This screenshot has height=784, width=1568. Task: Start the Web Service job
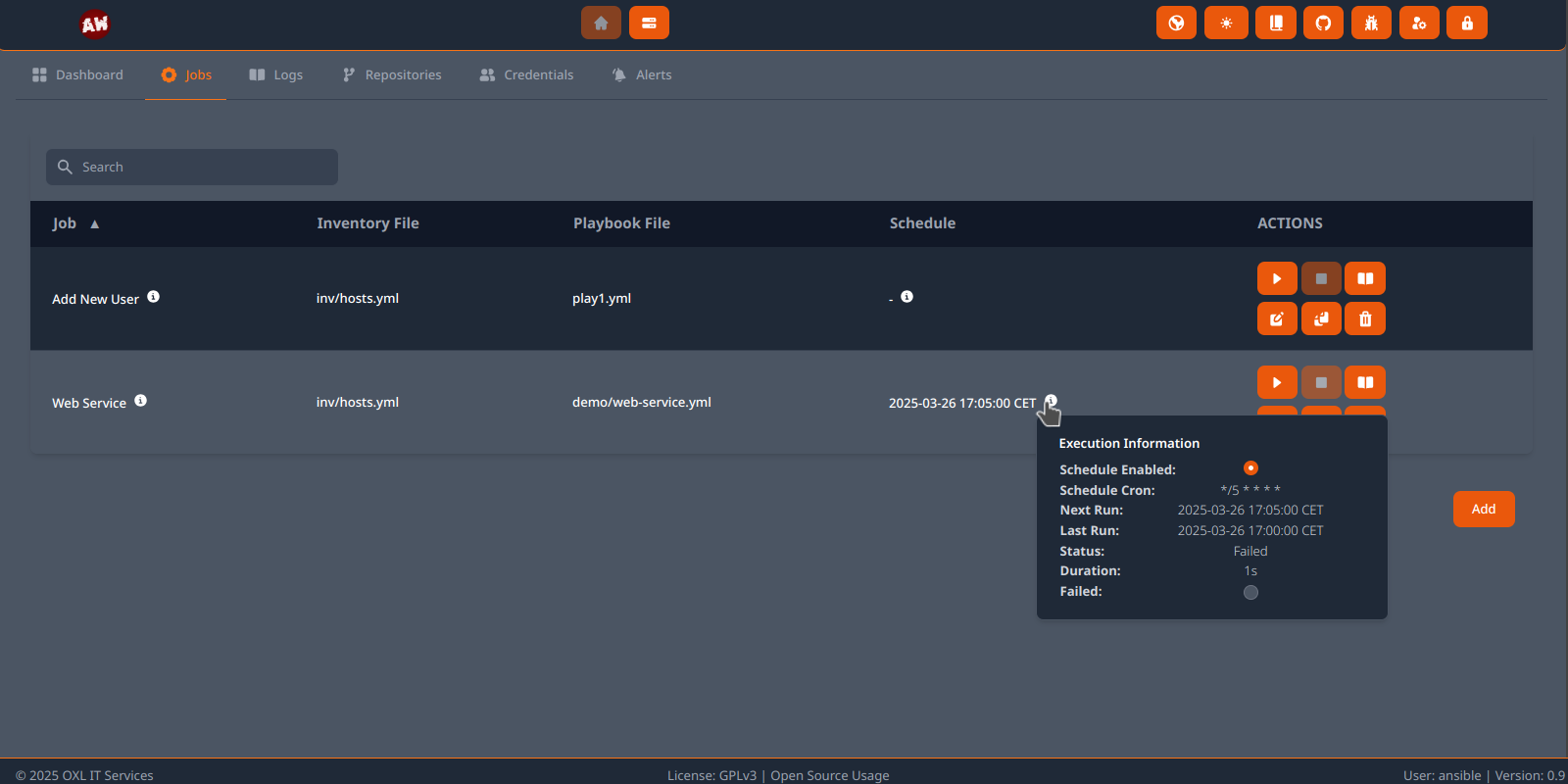(1276, 382)
